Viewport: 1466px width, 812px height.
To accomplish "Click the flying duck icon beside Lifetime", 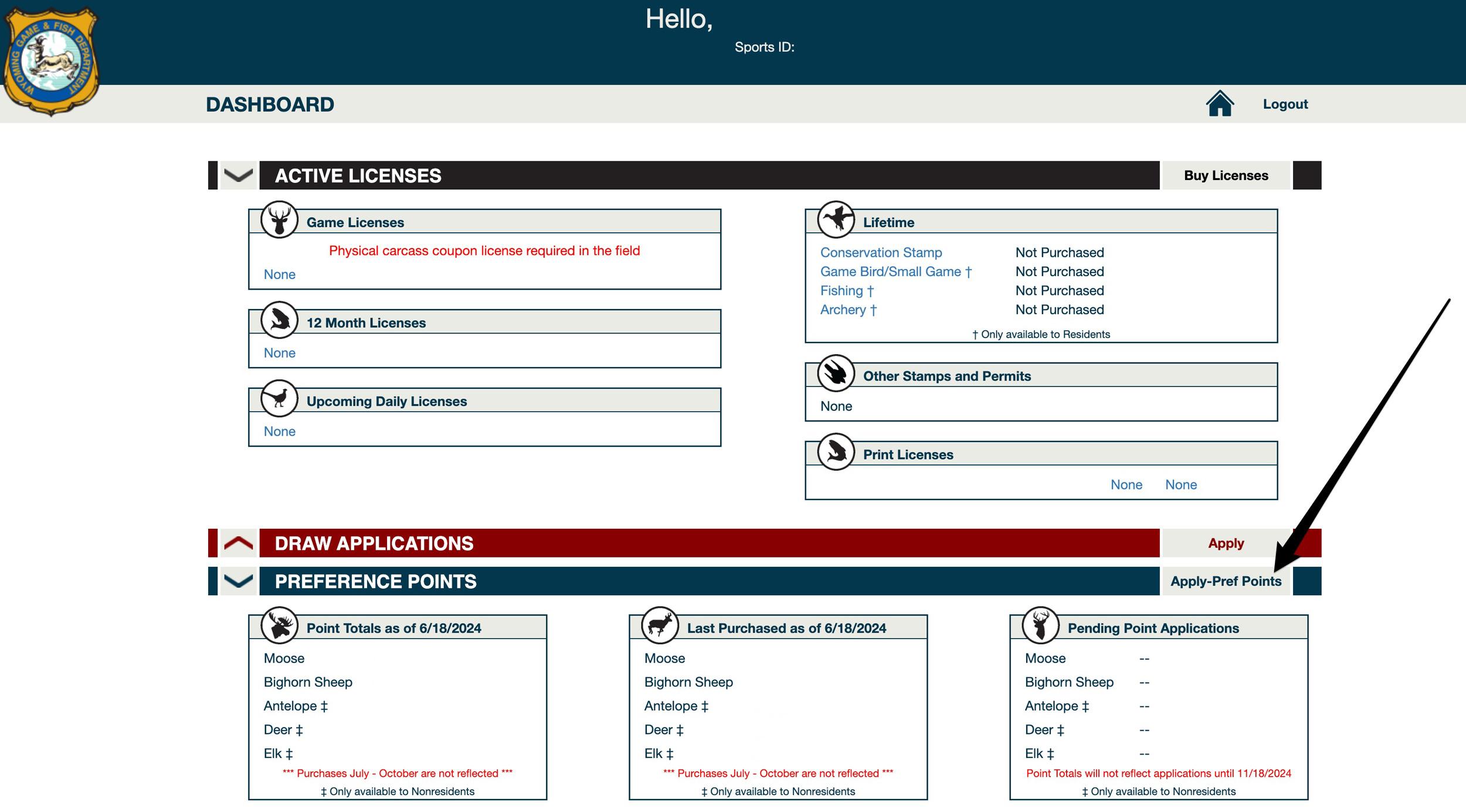I will point(836,220).
